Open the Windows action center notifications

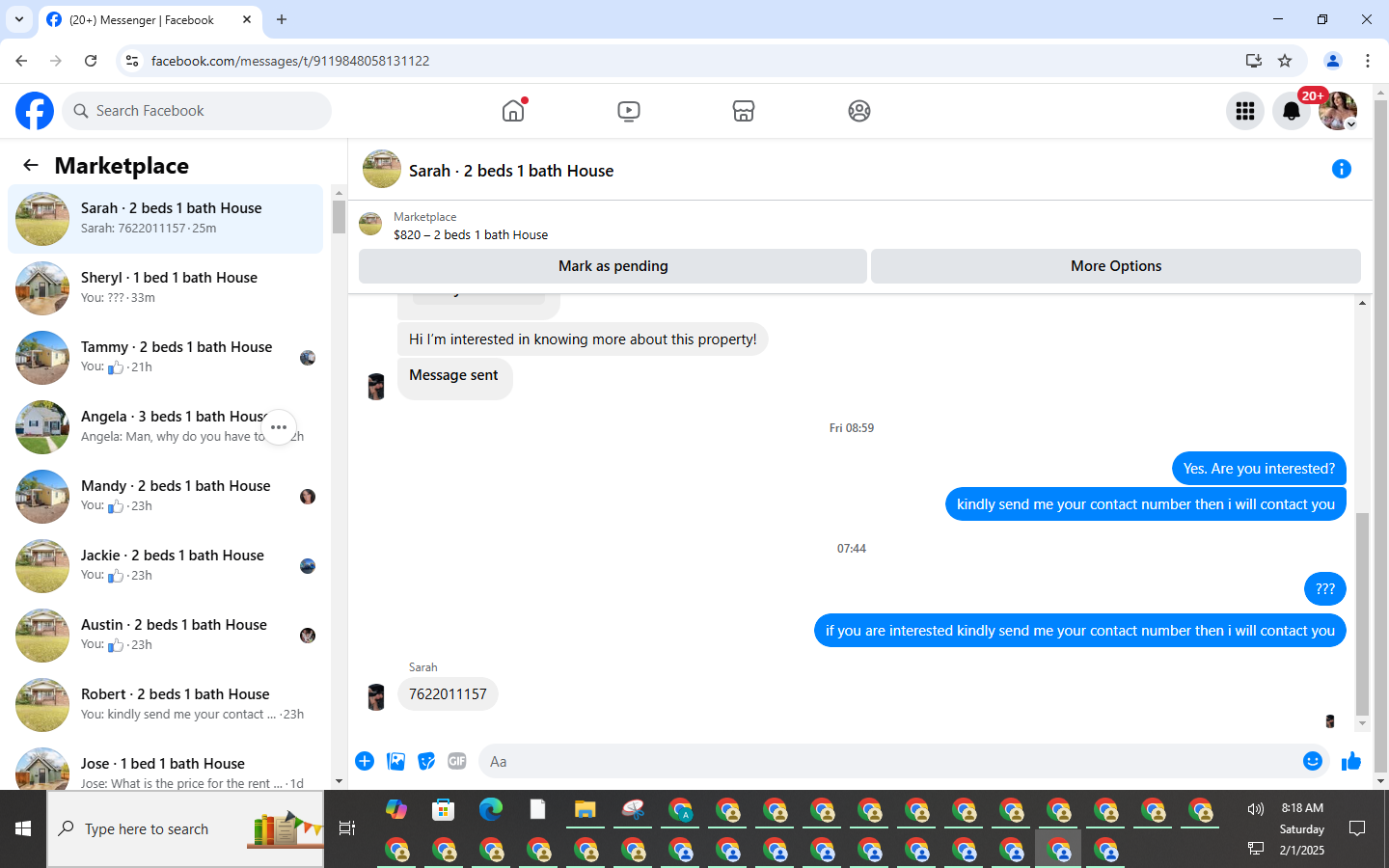click(1357, 828)
